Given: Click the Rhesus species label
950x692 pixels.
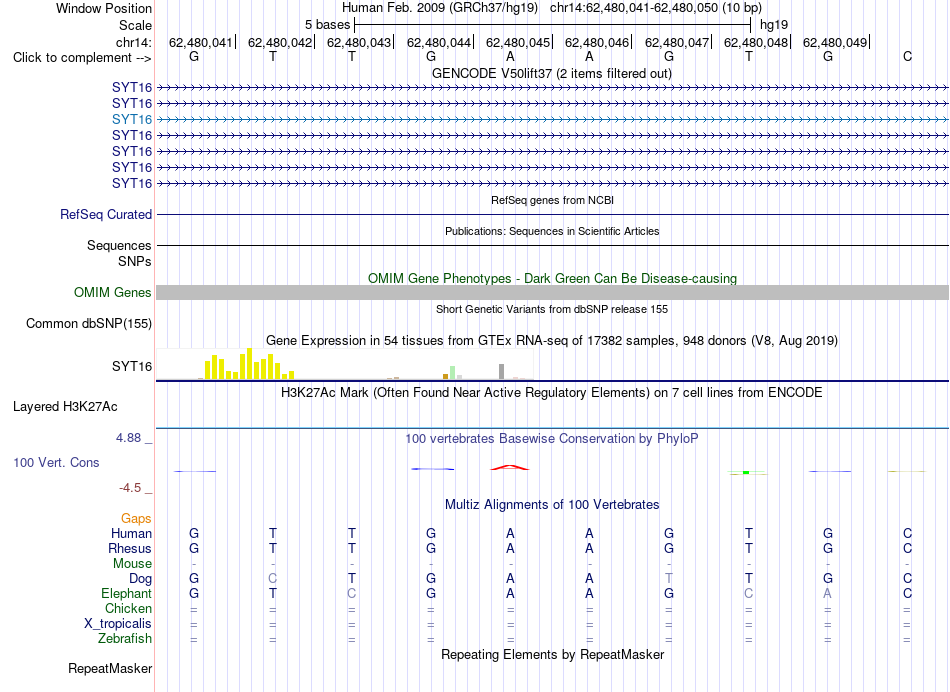Looking at the screenshot, I should [130, 549].
